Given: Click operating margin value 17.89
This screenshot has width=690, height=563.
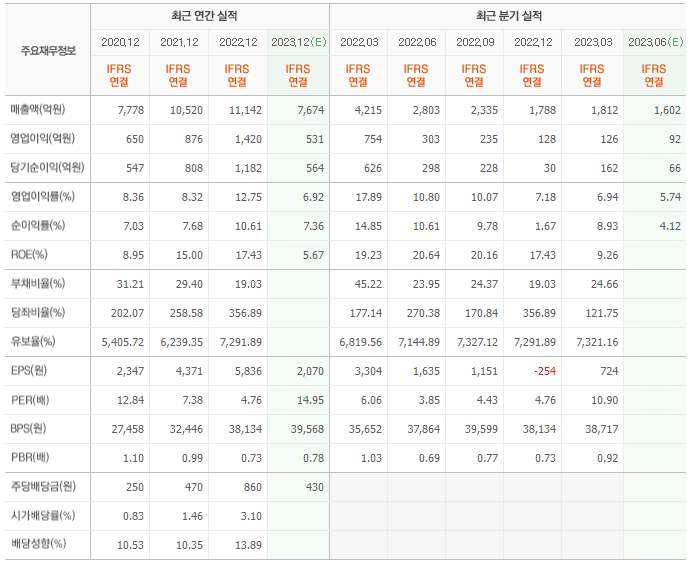Looking at the screenshot, I should (x=369, y=197).
